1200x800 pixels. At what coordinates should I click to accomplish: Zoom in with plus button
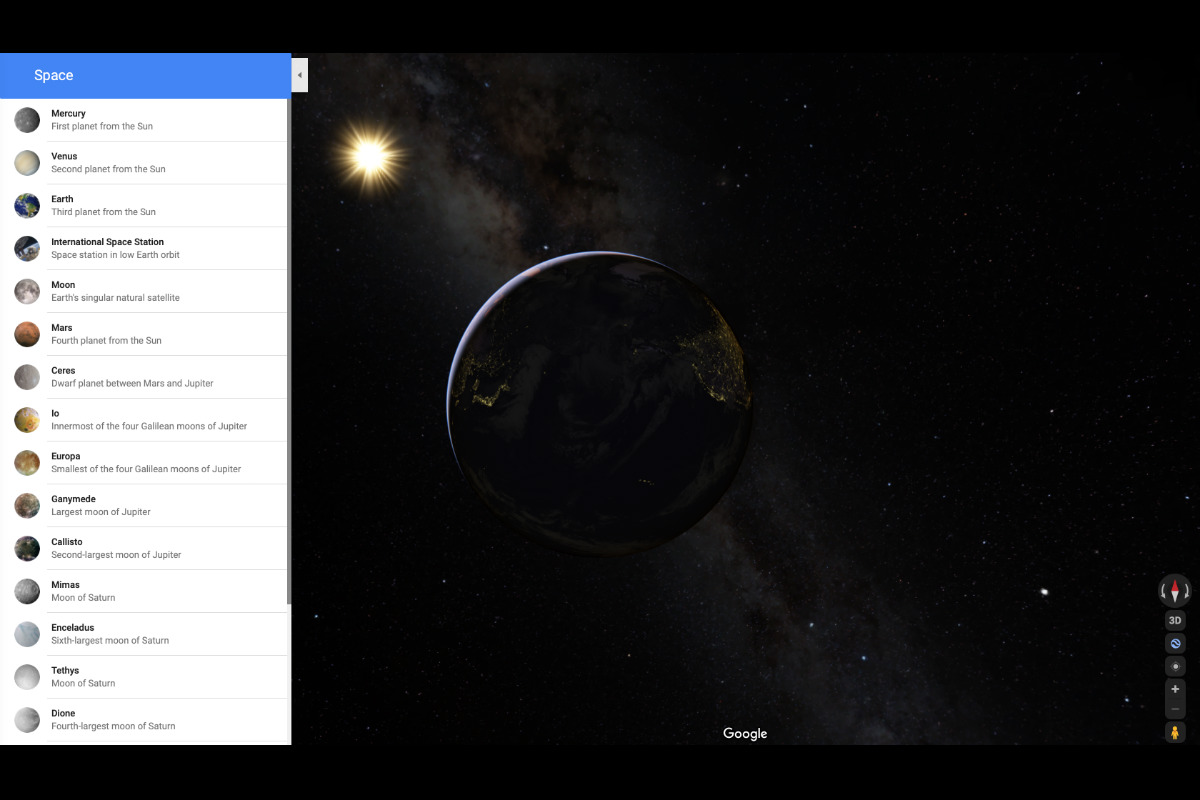pyautogui.click(x=1175, y=689)
